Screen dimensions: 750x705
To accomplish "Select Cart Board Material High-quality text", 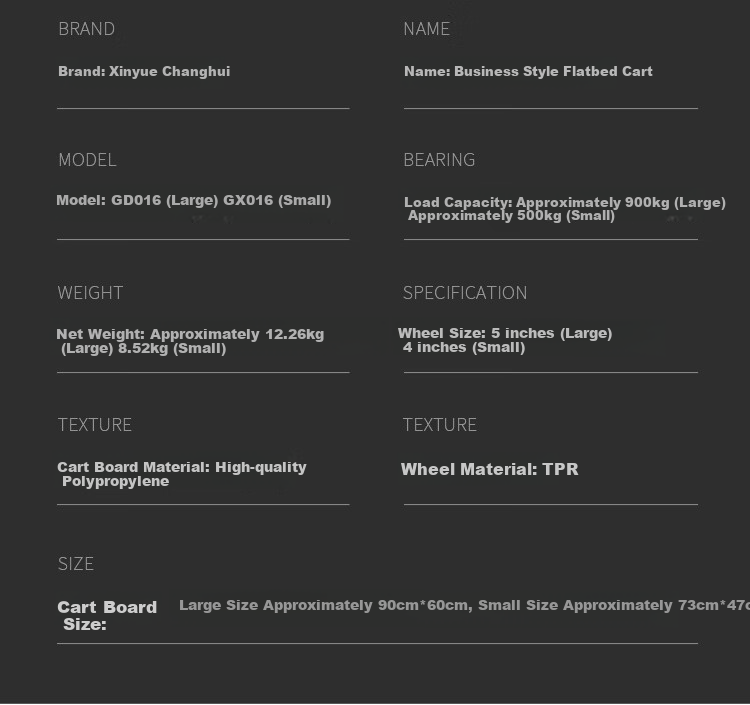I will click(182, 467).
